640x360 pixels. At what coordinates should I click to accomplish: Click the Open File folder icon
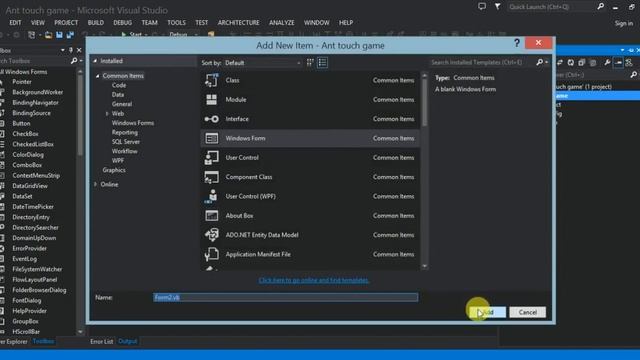point(48,35)
